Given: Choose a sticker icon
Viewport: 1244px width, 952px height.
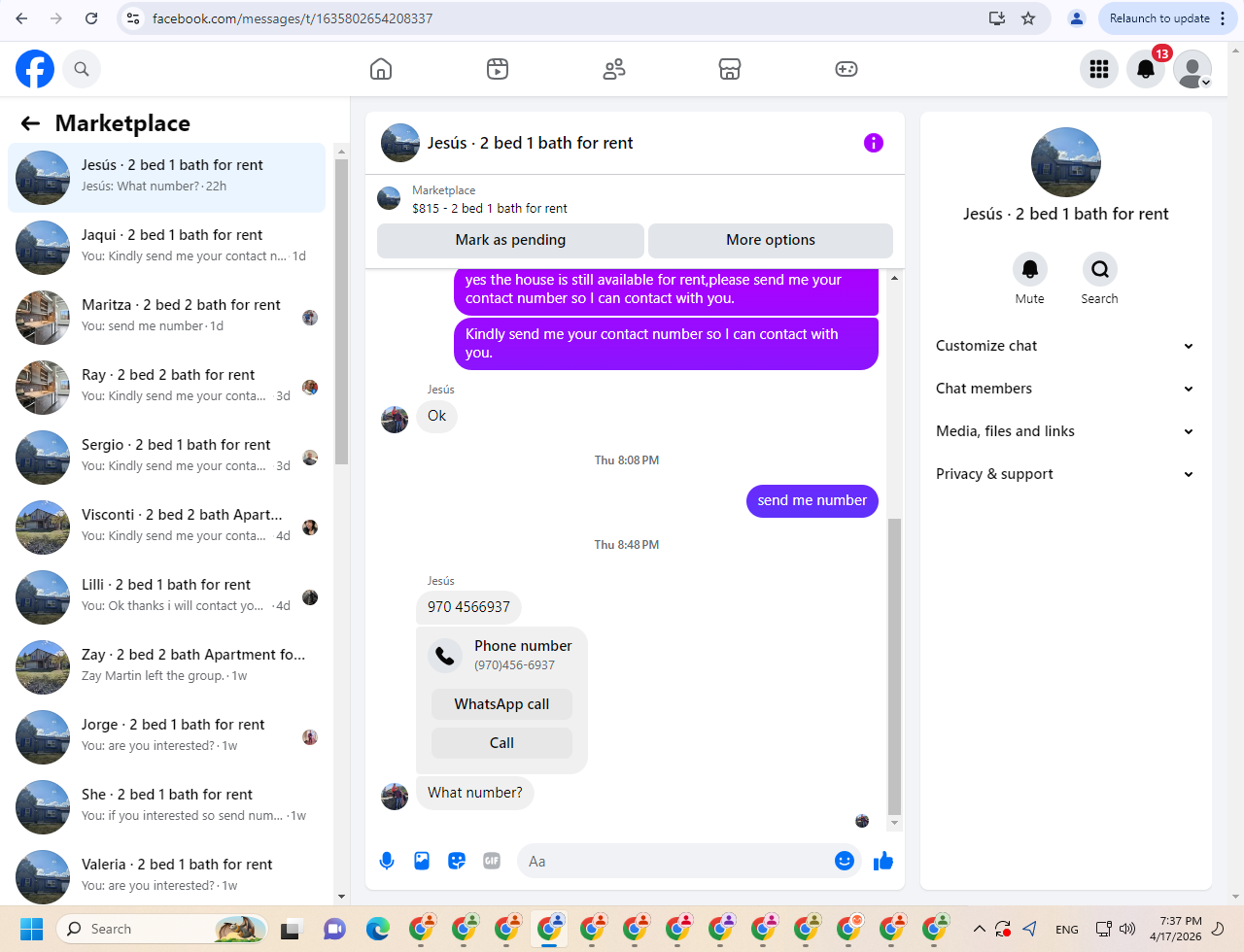Looking at the screenshot, I should (457, 861).
